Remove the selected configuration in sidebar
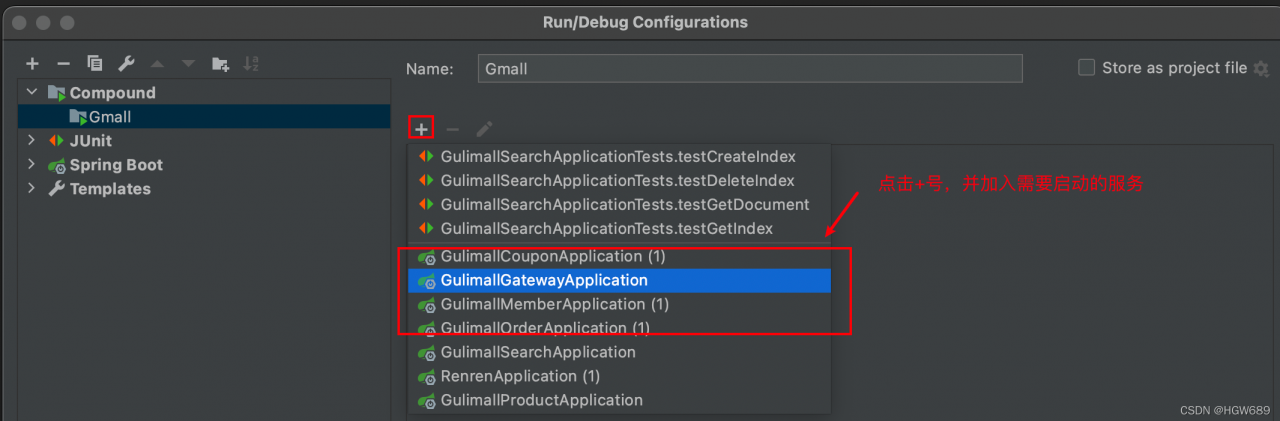This screenshot has width=1280, height=421. [63, 64]
